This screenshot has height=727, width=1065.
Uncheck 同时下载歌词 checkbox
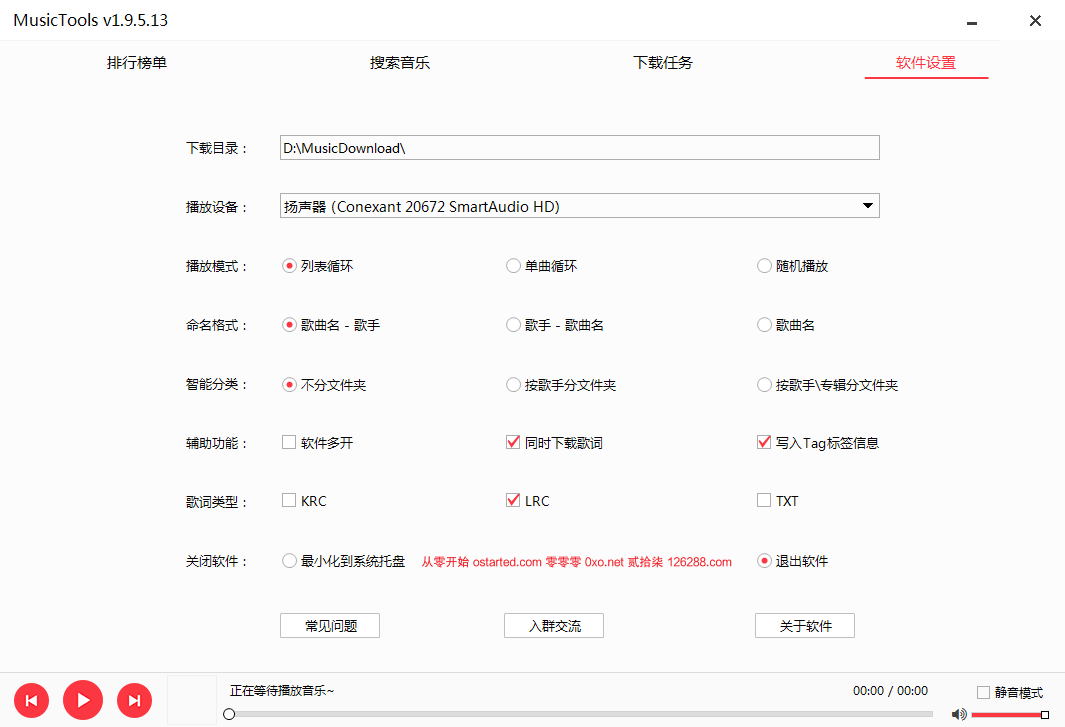513,442
